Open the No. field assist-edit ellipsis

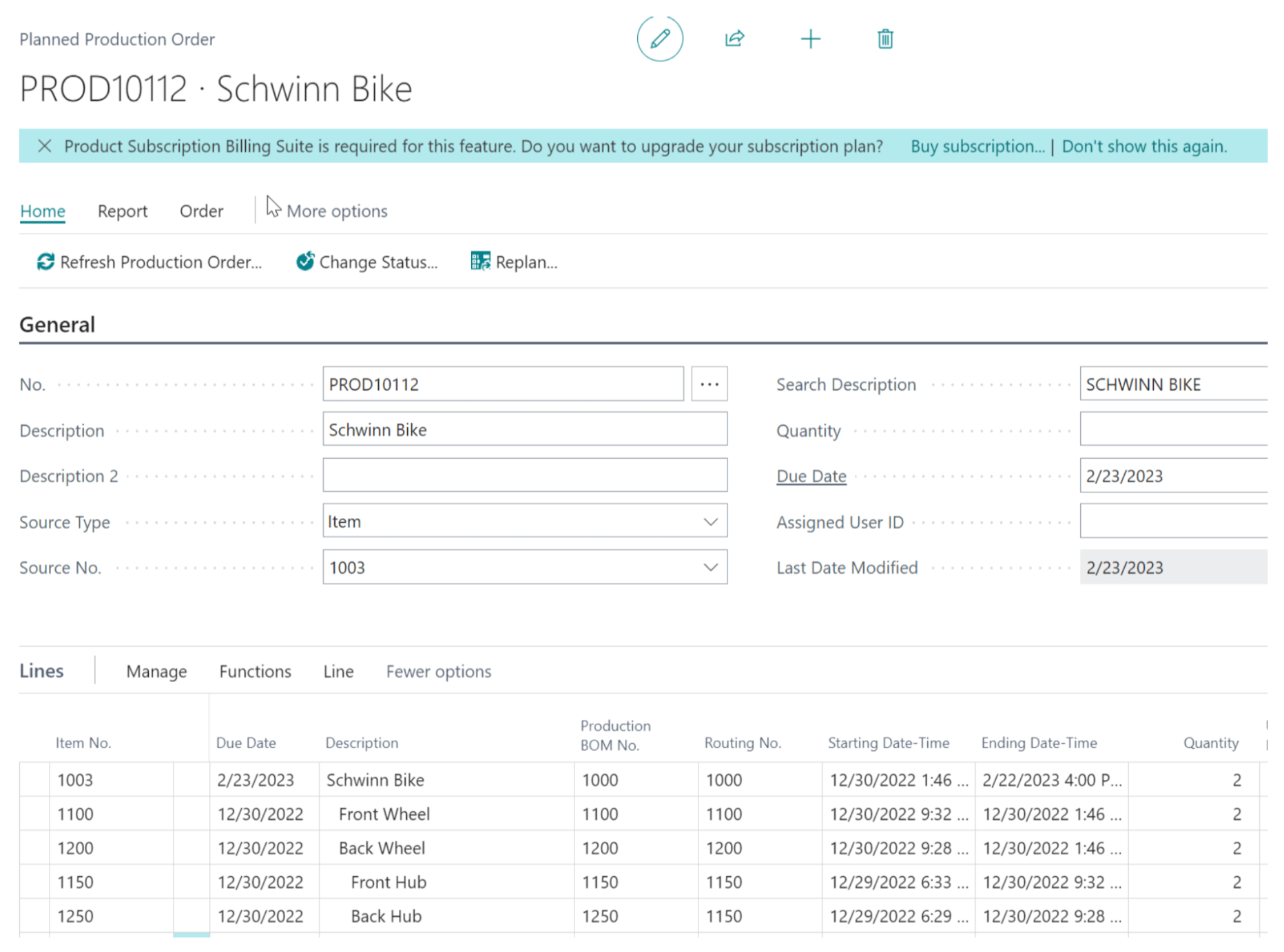pyautogui.click(x=709, y=384)
